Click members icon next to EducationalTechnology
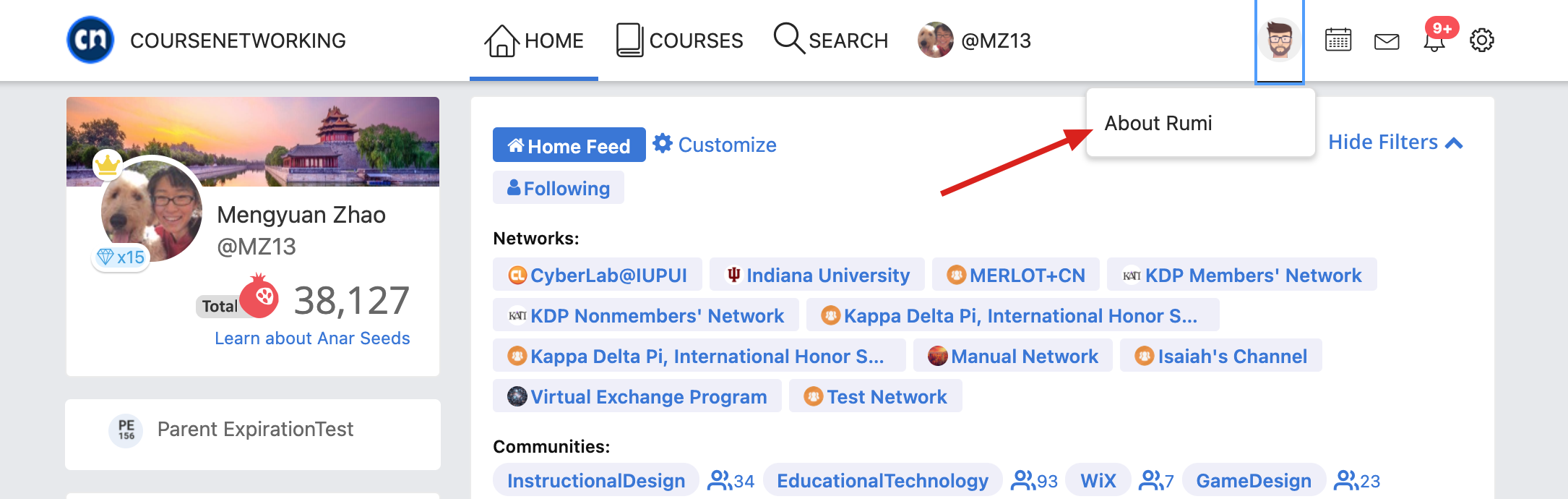 tap(1023, 480)
